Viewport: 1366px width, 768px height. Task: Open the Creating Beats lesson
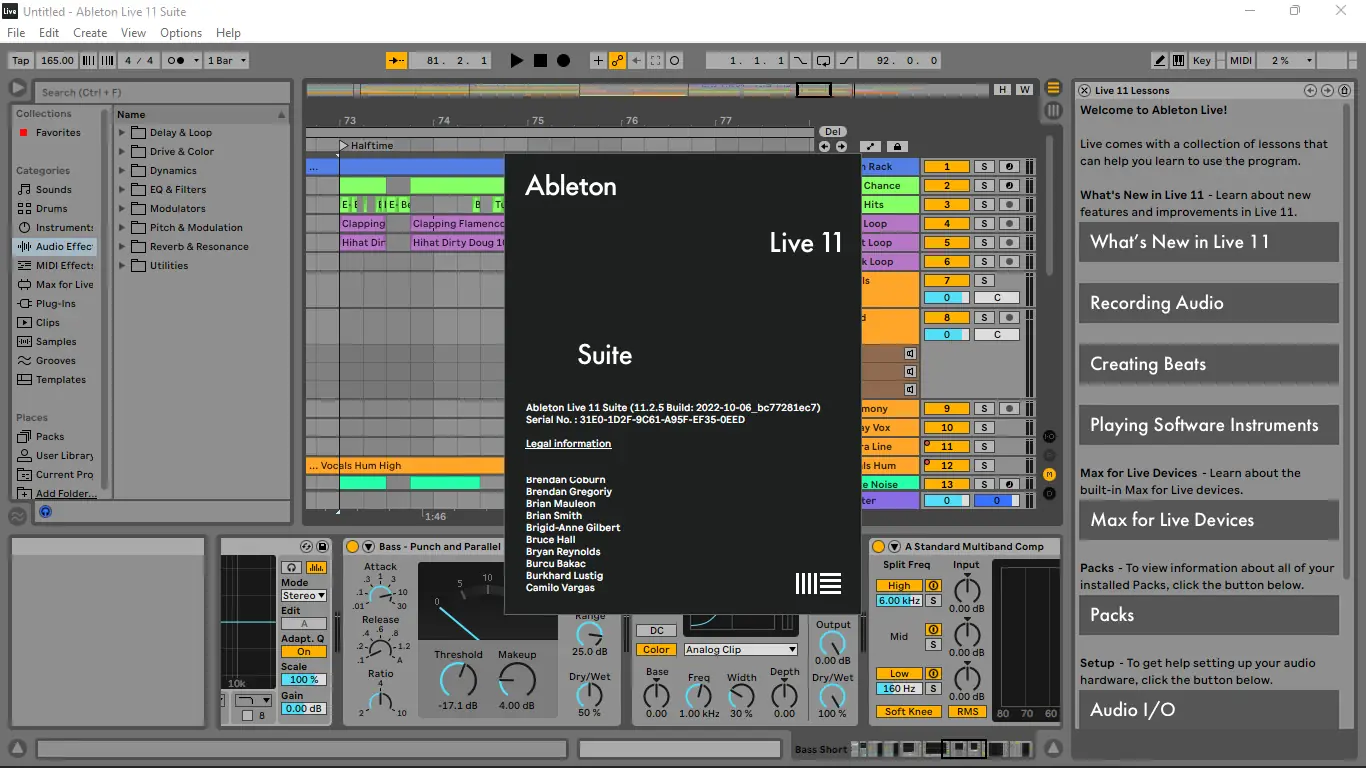click(x=1208, y=364)
